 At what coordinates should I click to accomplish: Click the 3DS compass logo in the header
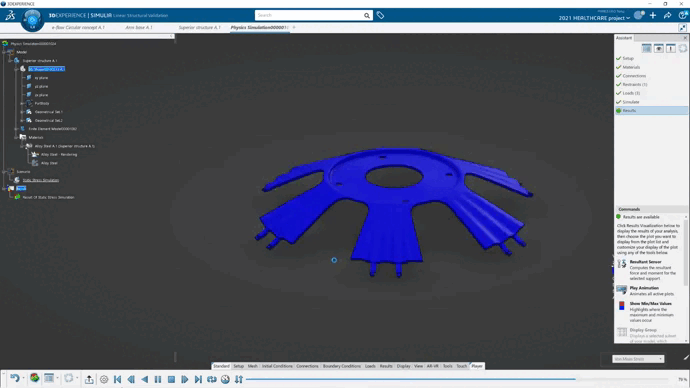10,15
